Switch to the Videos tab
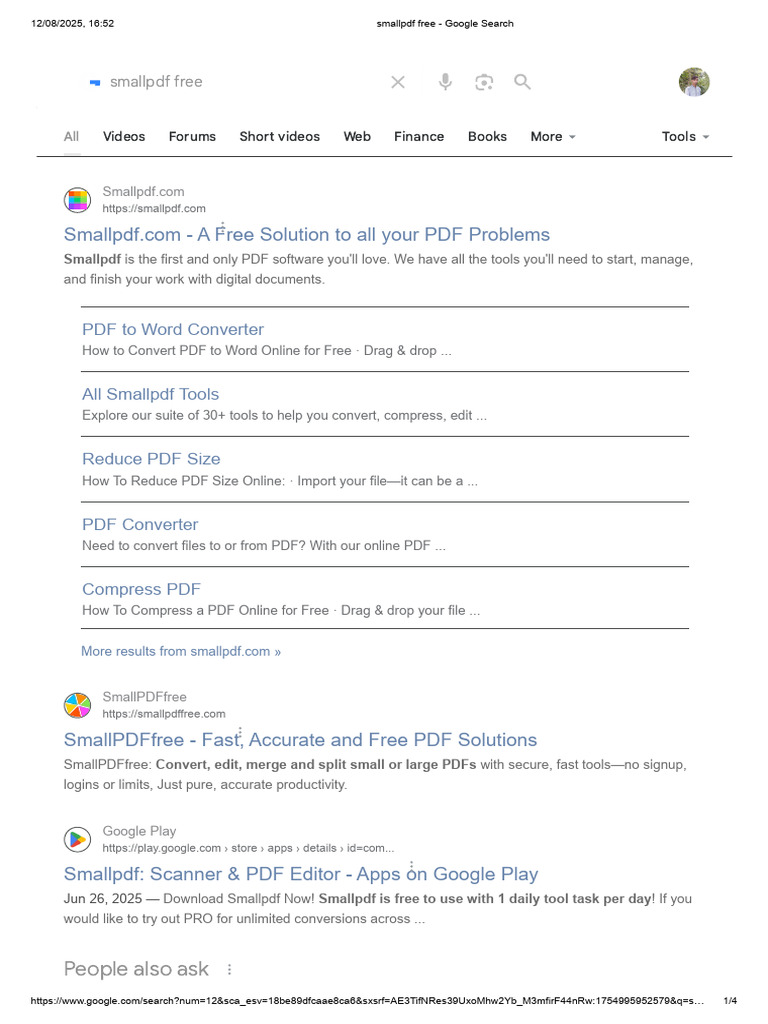 coord(124,137)
